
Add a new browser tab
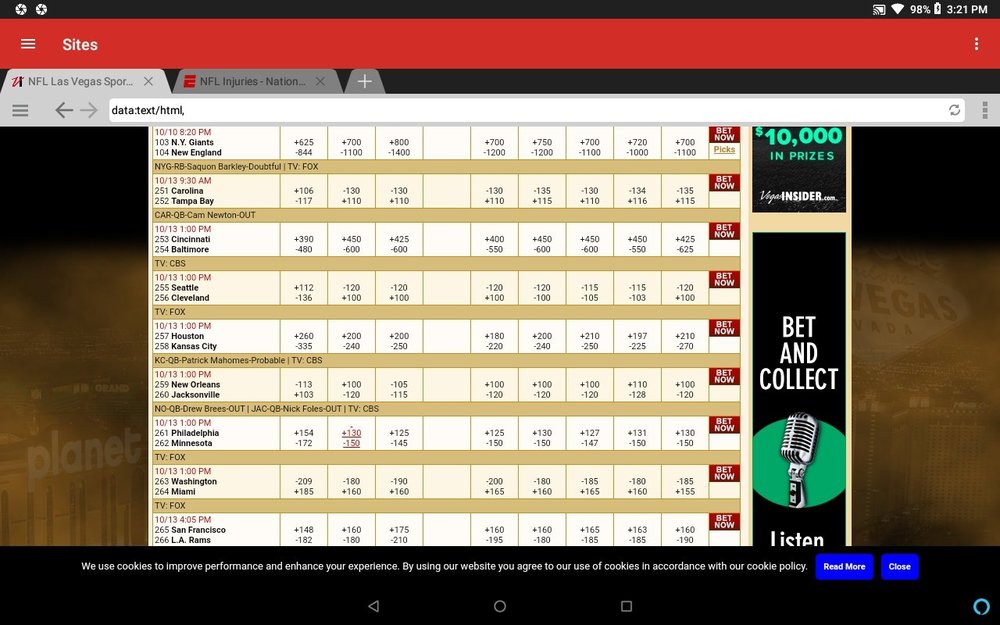click(364, 81)
